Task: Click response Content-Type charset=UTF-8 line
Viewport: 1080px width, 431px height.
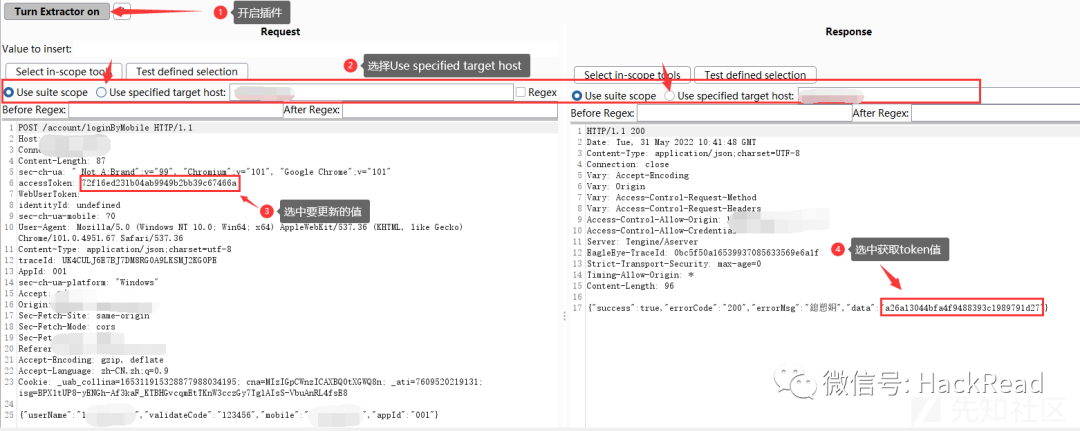Action: tap(693, 154)
